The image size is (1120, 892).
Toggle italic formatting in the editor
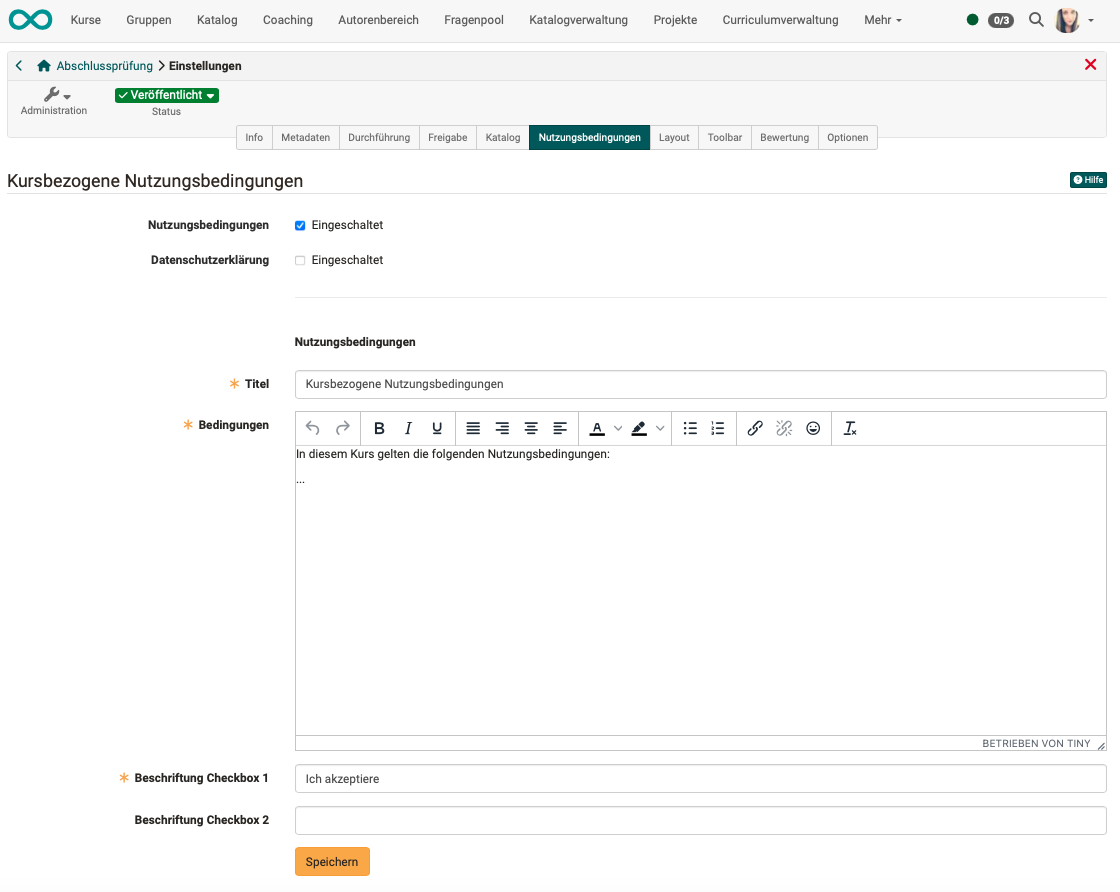coord(408,428)
